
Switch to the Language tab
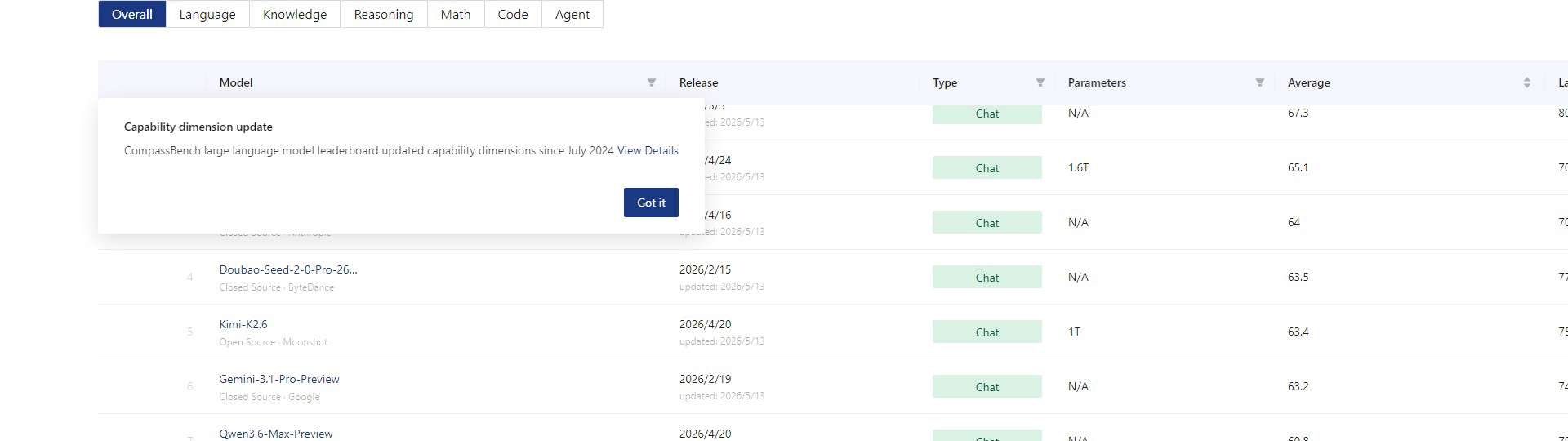[207, 14]
